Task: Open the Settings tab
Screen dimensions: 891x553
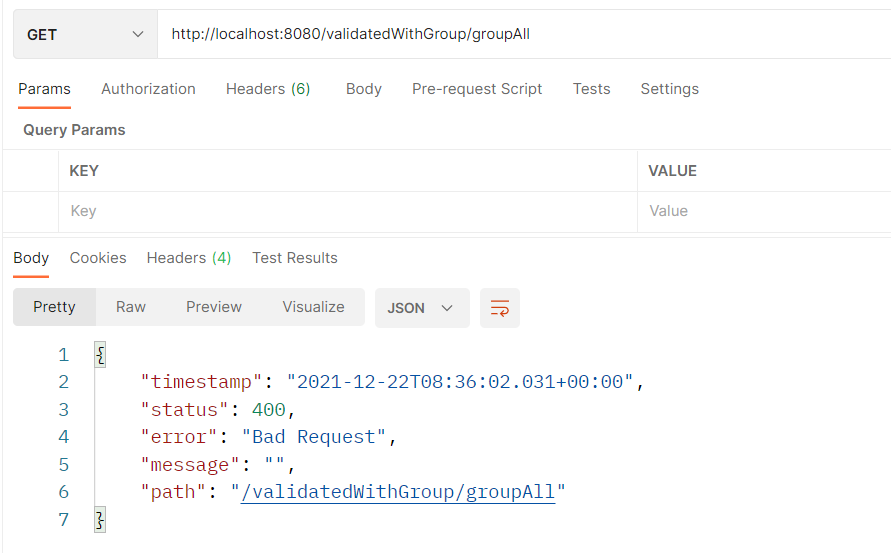Action: point(669,89)
